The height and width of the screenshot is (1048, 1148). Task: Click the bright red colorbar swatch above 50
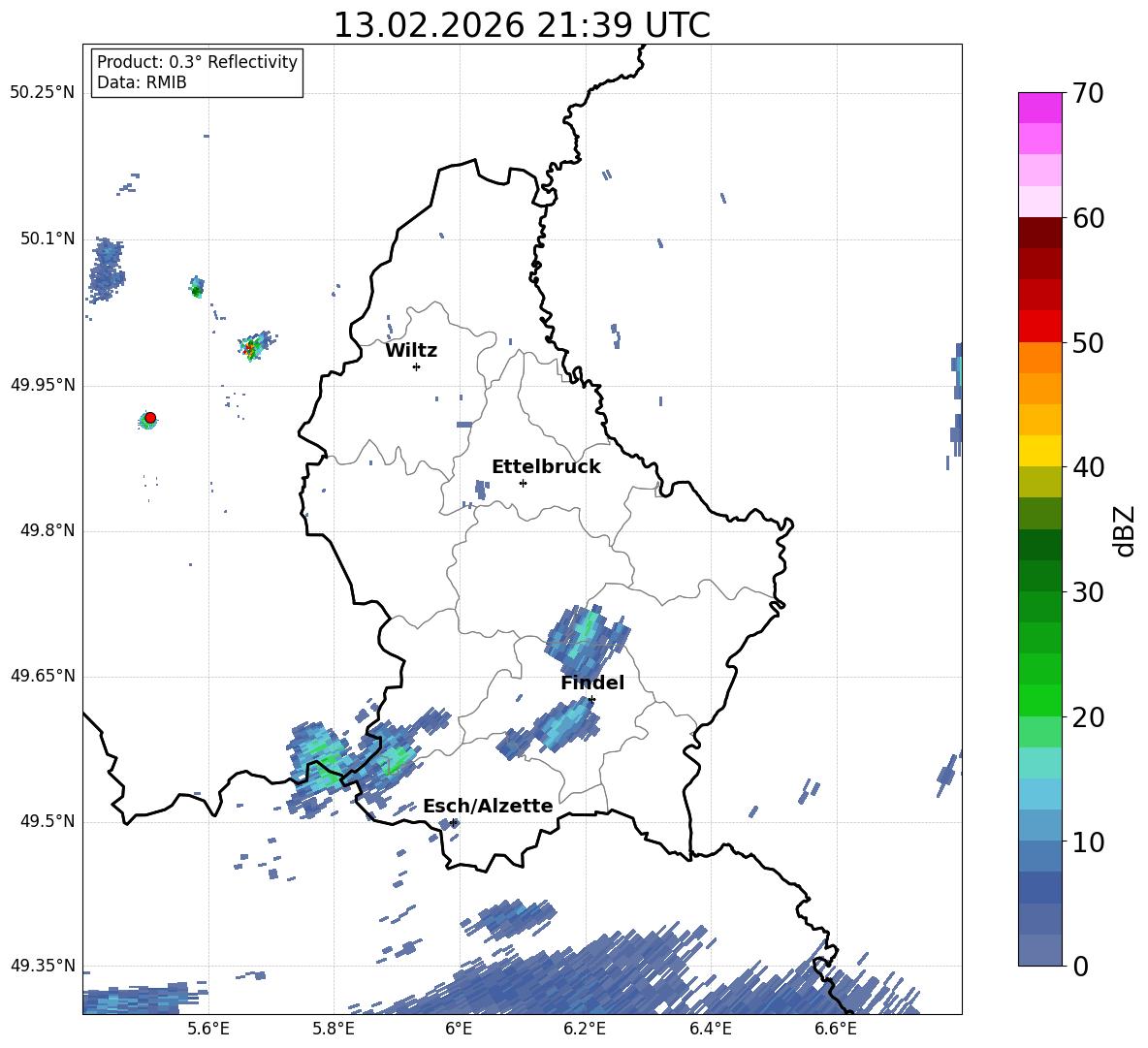1039,327
